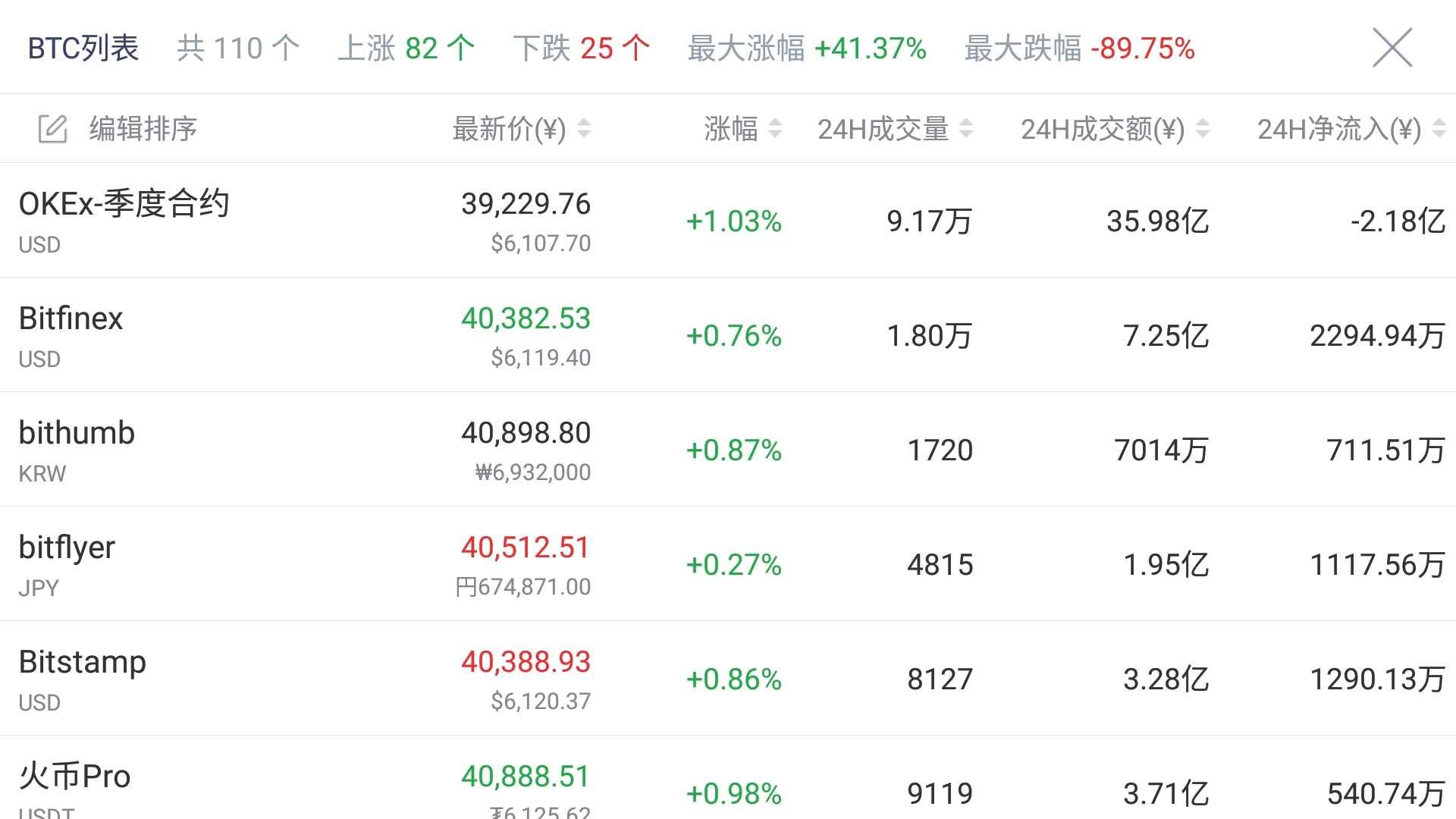Click 最大跌幅 -89.75% statistic
This screenshot has width=1456, height=819.
tap(1080, 49)
